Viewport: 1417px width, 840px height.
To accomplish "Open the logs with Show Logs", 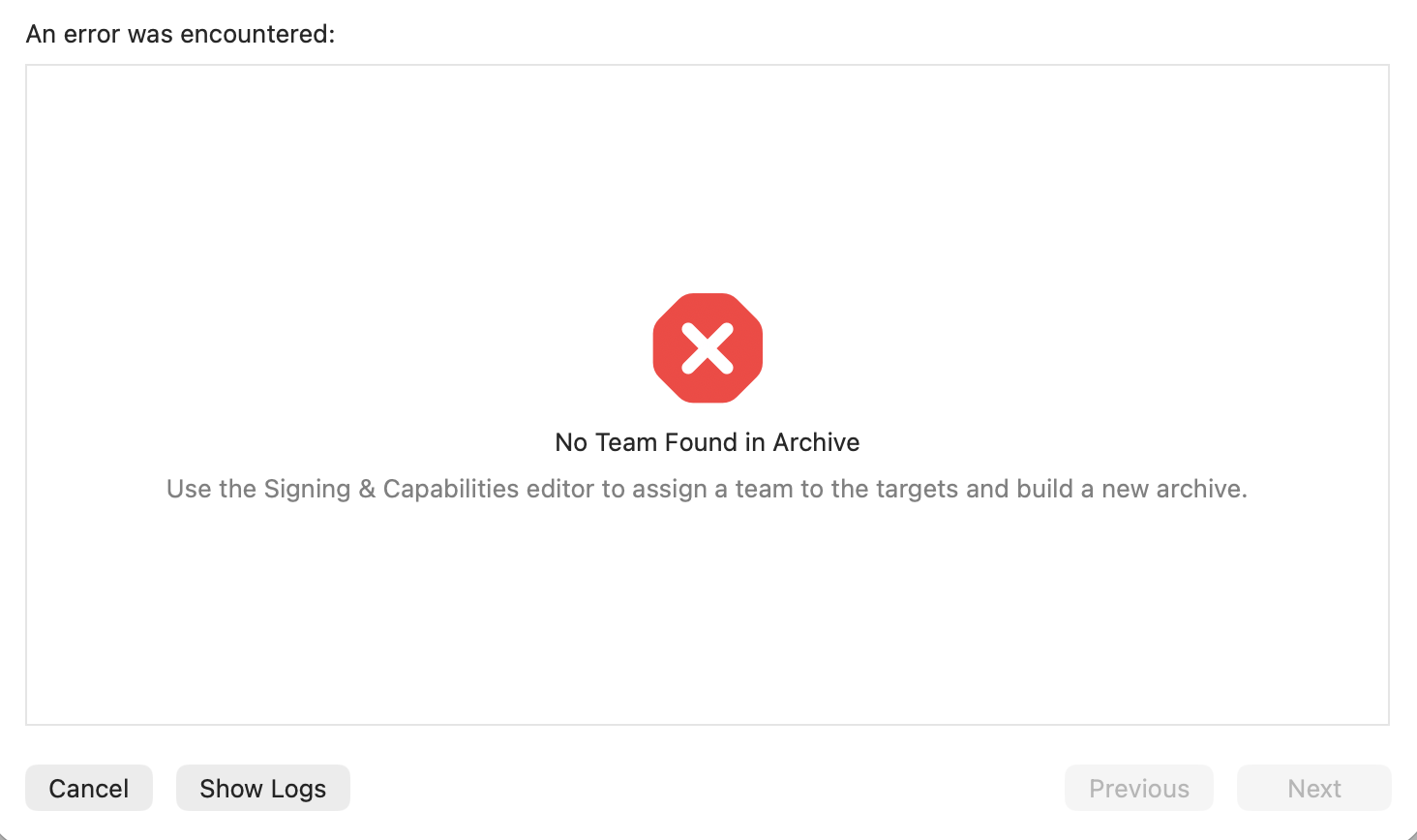I will (x=262, y=789).
